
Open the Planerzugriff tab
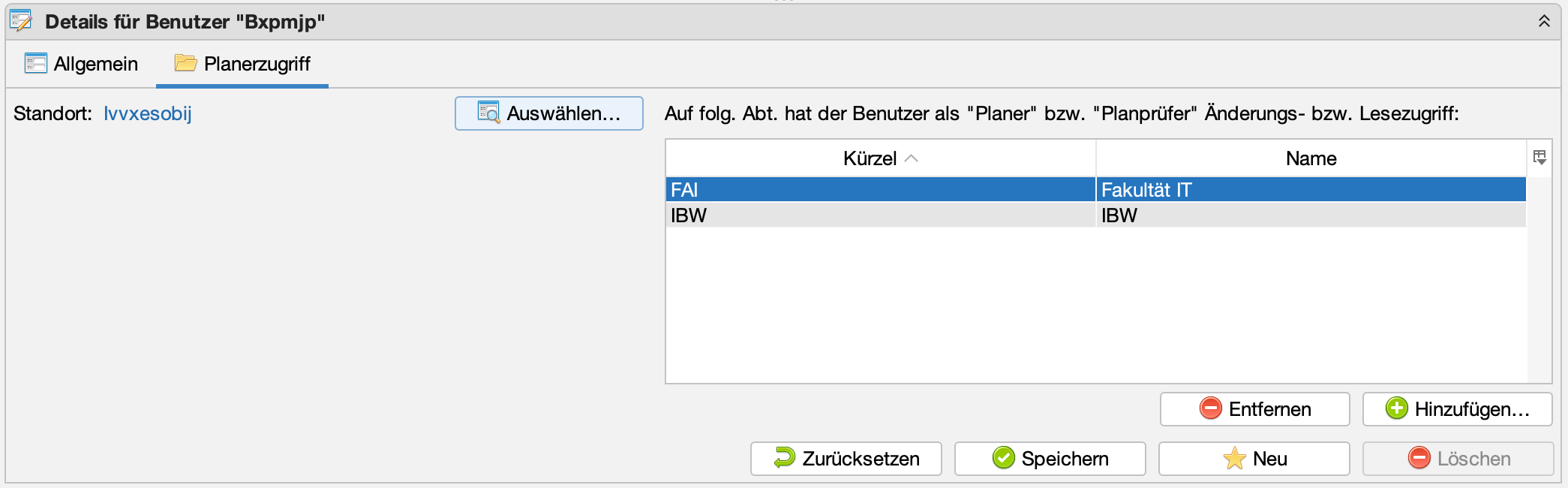point(242,64)
